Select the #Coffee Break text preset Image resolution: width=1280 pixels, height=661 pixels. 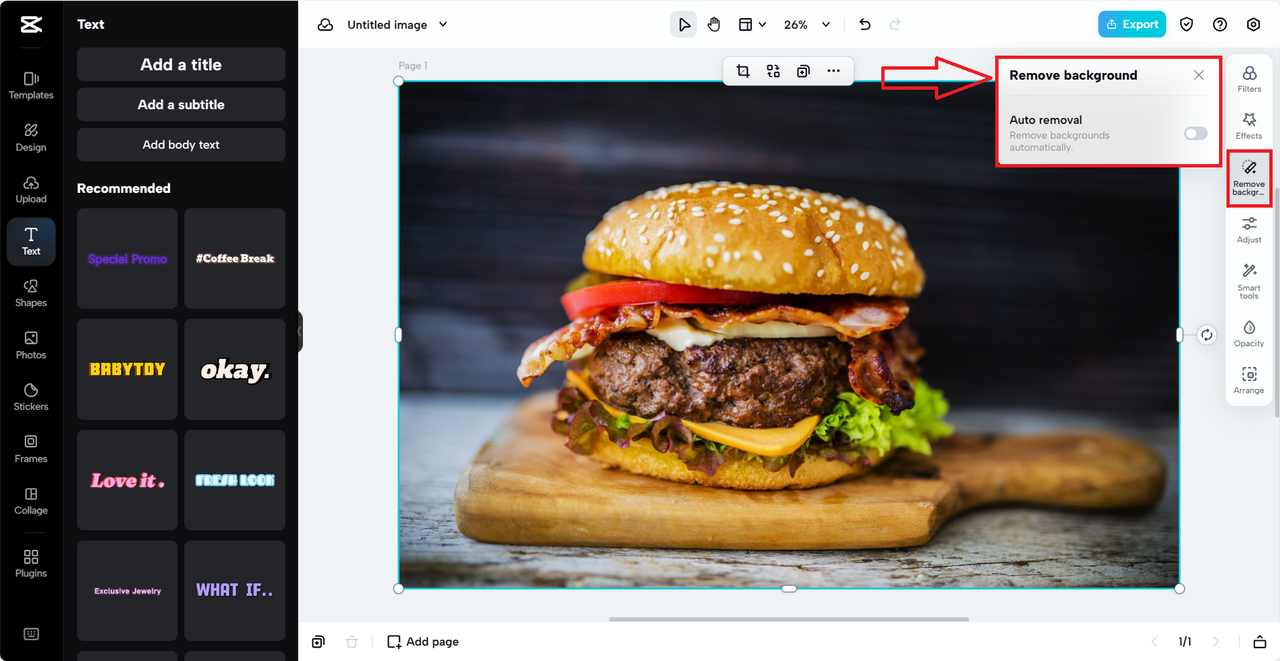pos(235,258)
